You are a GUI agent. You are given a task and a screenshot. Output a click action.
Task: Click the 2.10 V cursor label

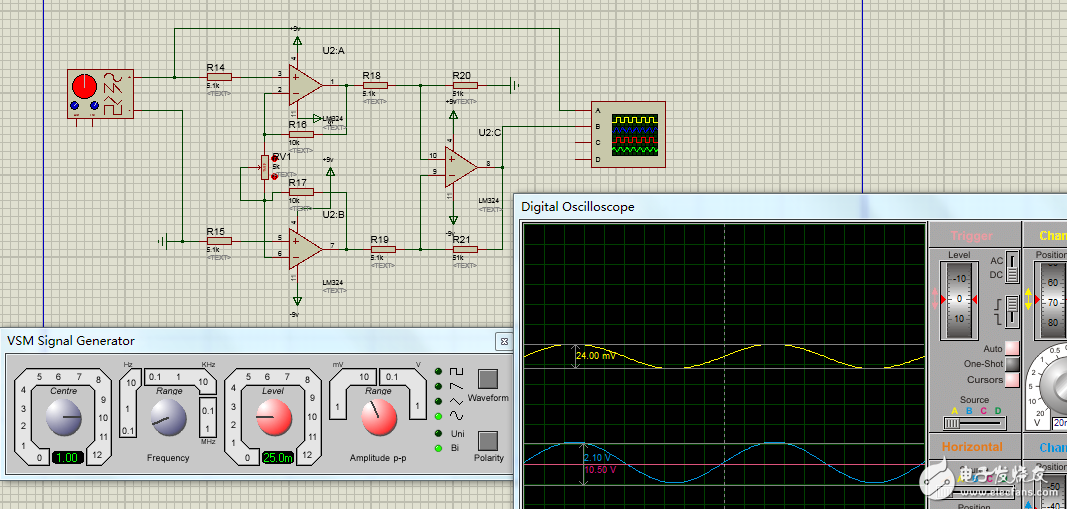[x=599, y=459]
